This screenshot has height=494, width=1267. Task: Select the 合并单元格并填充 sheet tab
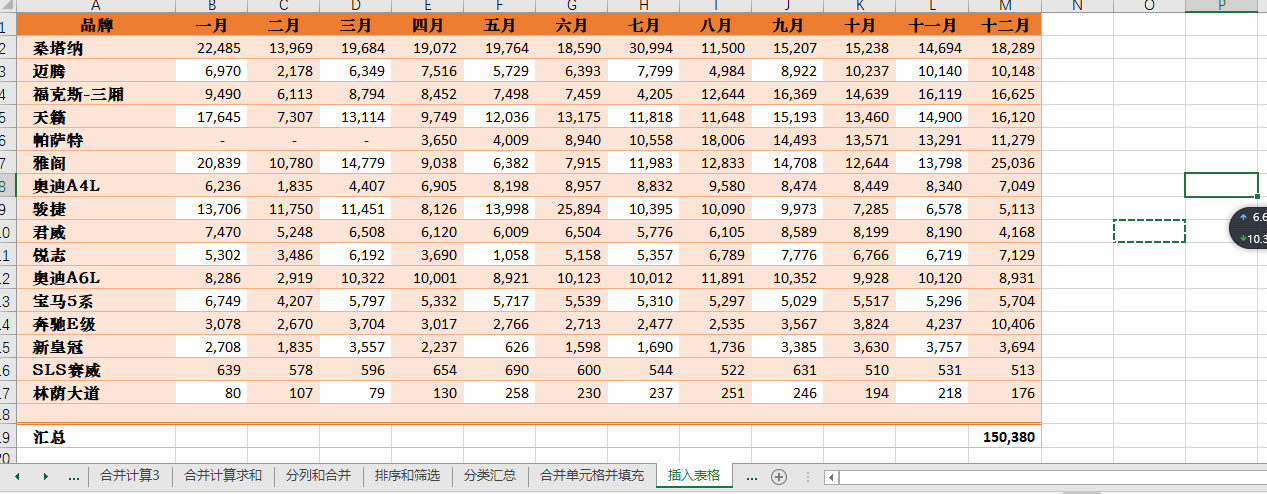tap(592, 476)
